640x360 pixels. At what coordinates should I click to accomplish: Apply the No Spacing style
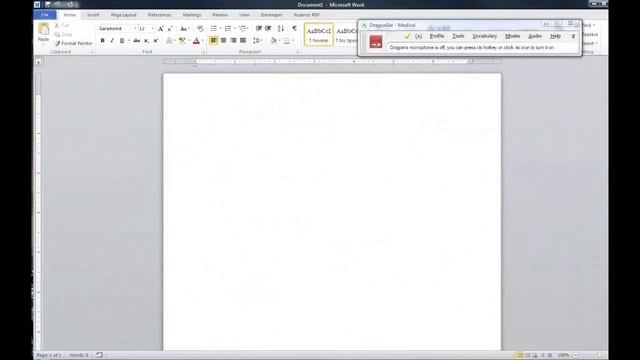[346, 35]
